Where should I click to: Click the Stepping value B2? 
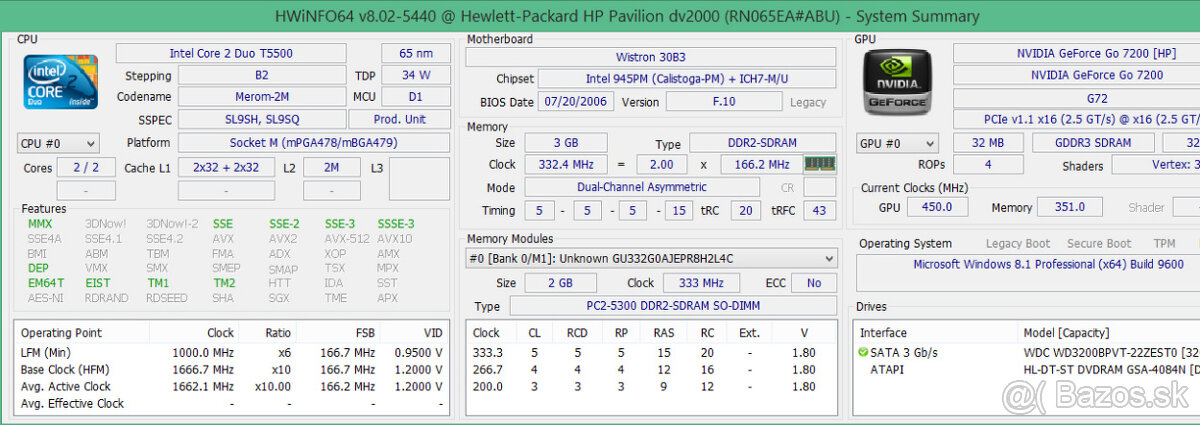tap(262, 75)
